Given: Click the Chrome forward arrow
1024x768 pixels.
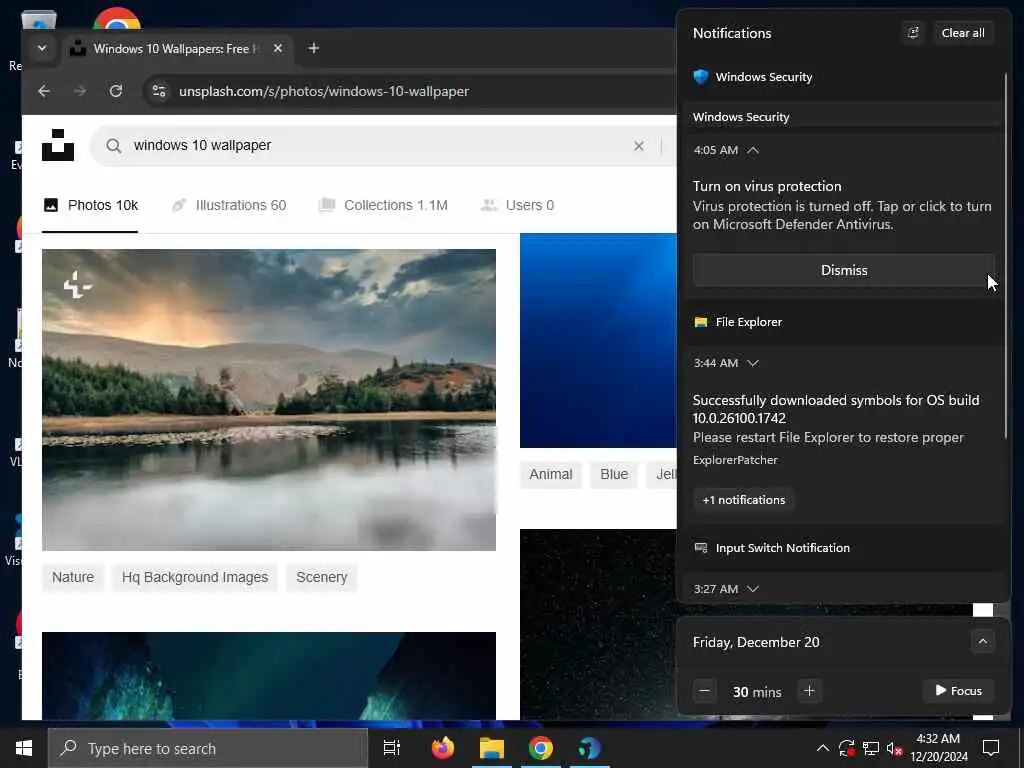Looking at the screenshot, I should click(x=80, y=91).
